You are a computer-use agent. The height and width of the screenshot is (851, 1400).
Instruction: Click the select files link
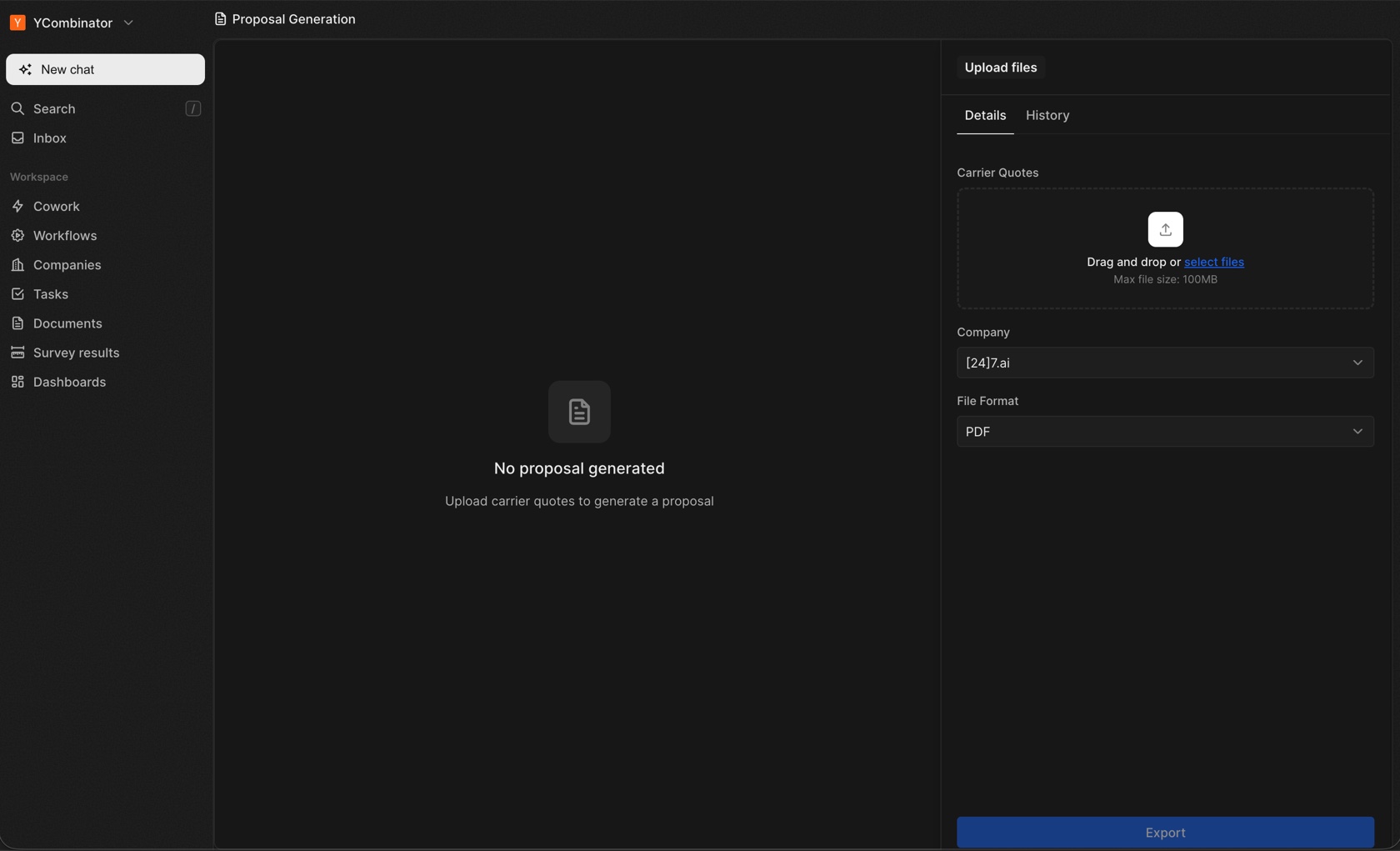click(x=1214, y=262)
